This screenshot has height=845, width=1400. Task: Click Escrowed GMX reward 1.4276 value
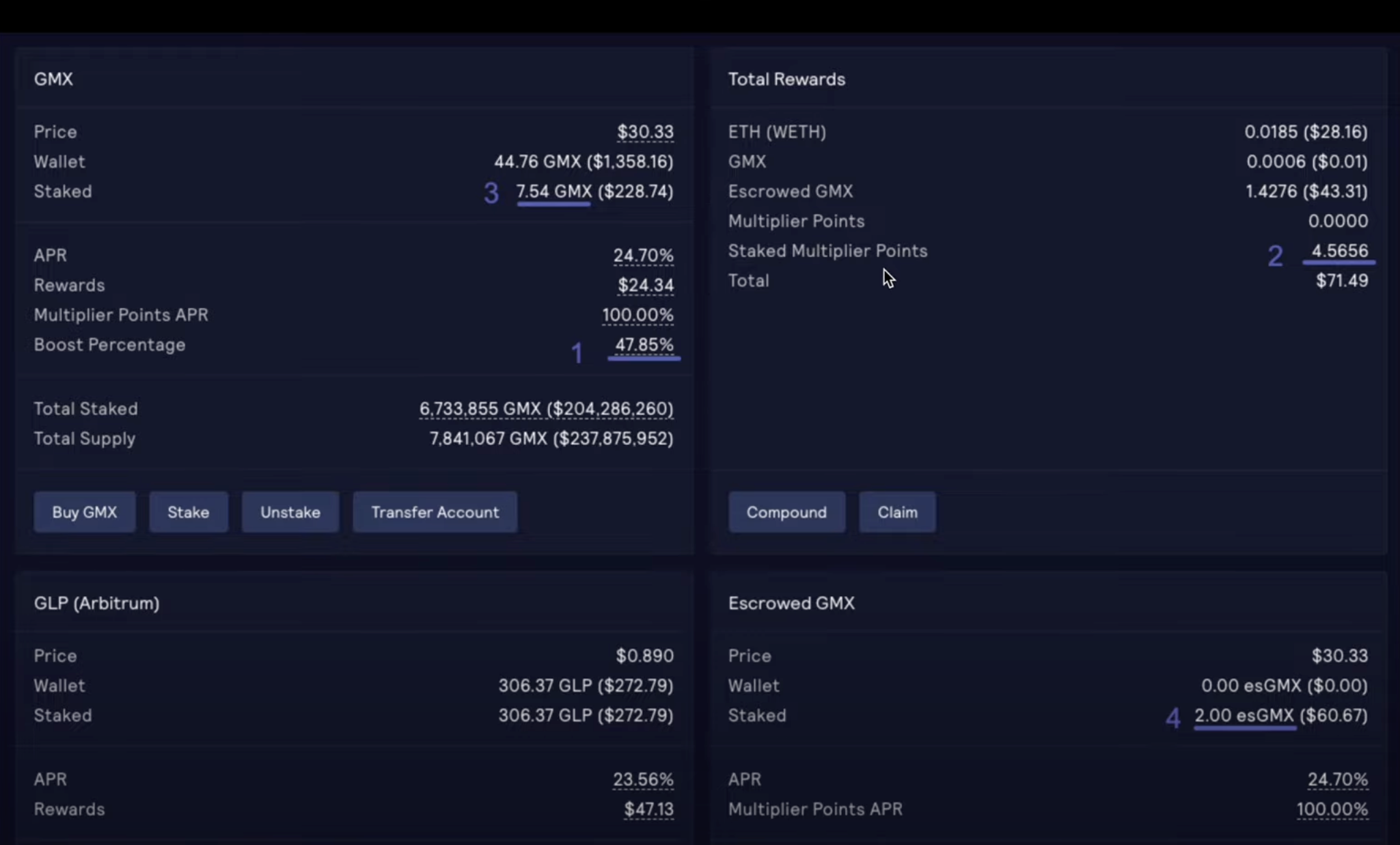pyautogui.click(x=1306, y=191)
